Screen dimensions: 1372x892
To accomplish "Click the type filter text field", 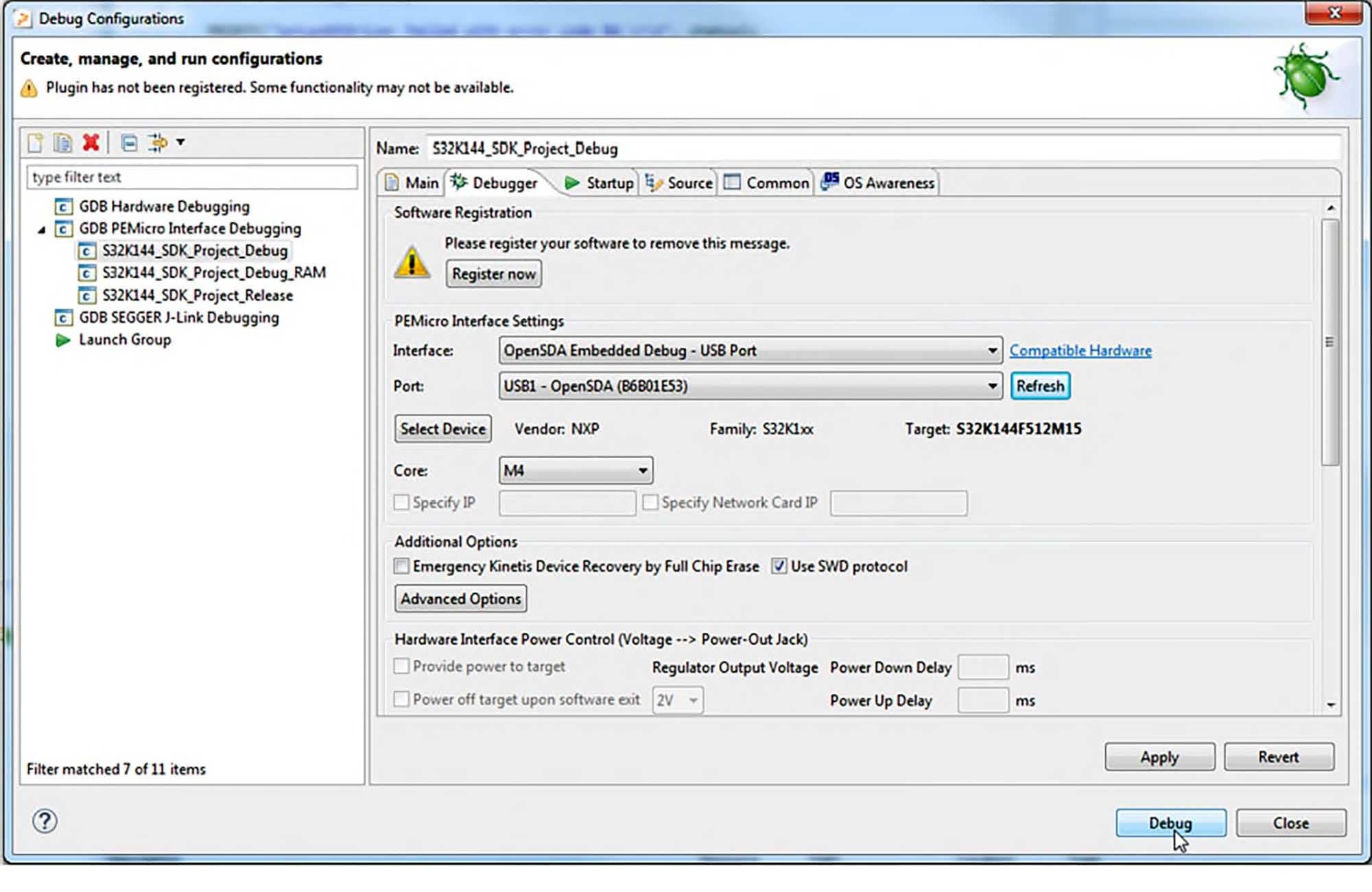I will click(x=192, y=177).
